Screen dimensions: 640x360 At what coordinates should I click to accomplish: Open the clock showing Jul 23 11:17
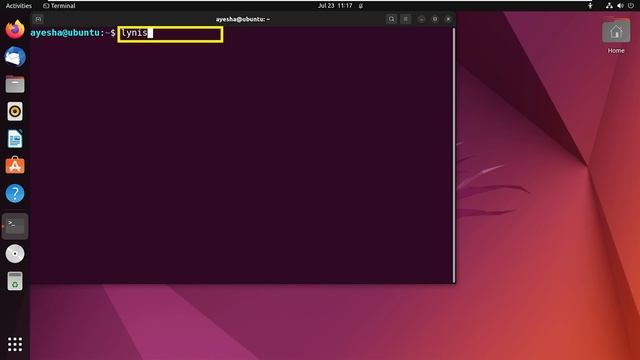coord(335,6)
